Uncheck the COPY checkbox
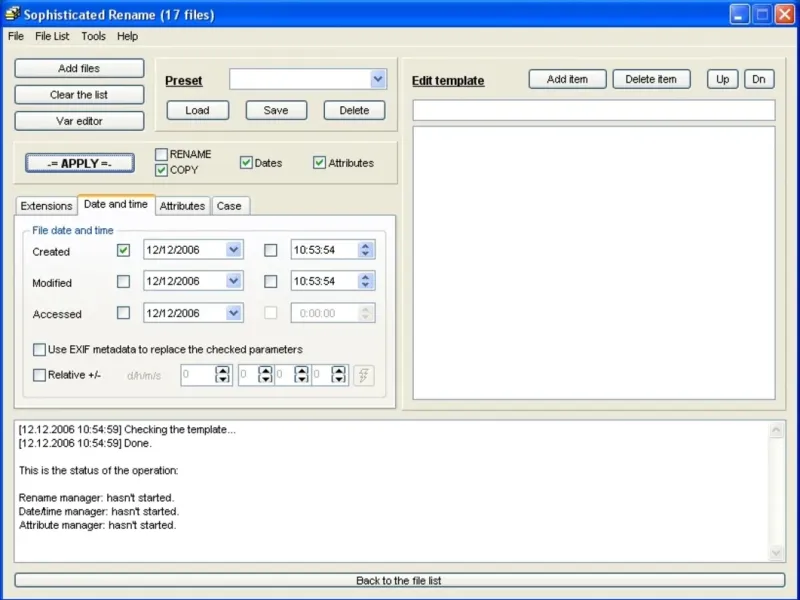Viewport: 800px width, 600px height. [x=161, y=170]
